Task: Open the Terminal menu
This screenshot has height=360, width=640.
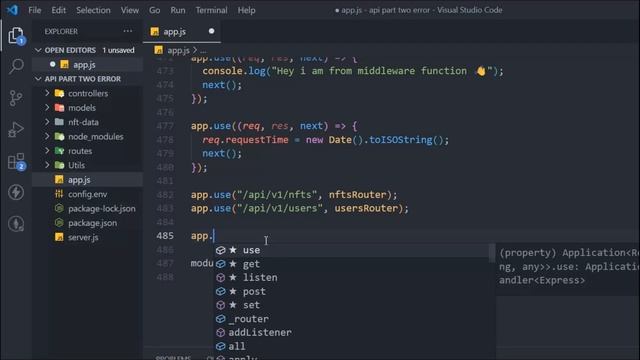Action: (211, 10)
